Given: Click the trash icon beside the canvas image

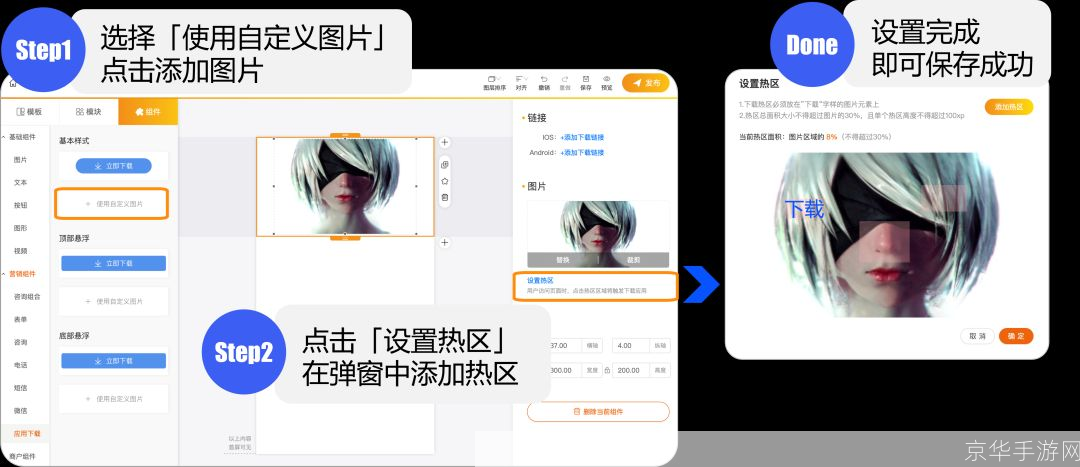Looking at the screenshot, I should point(445,198).
